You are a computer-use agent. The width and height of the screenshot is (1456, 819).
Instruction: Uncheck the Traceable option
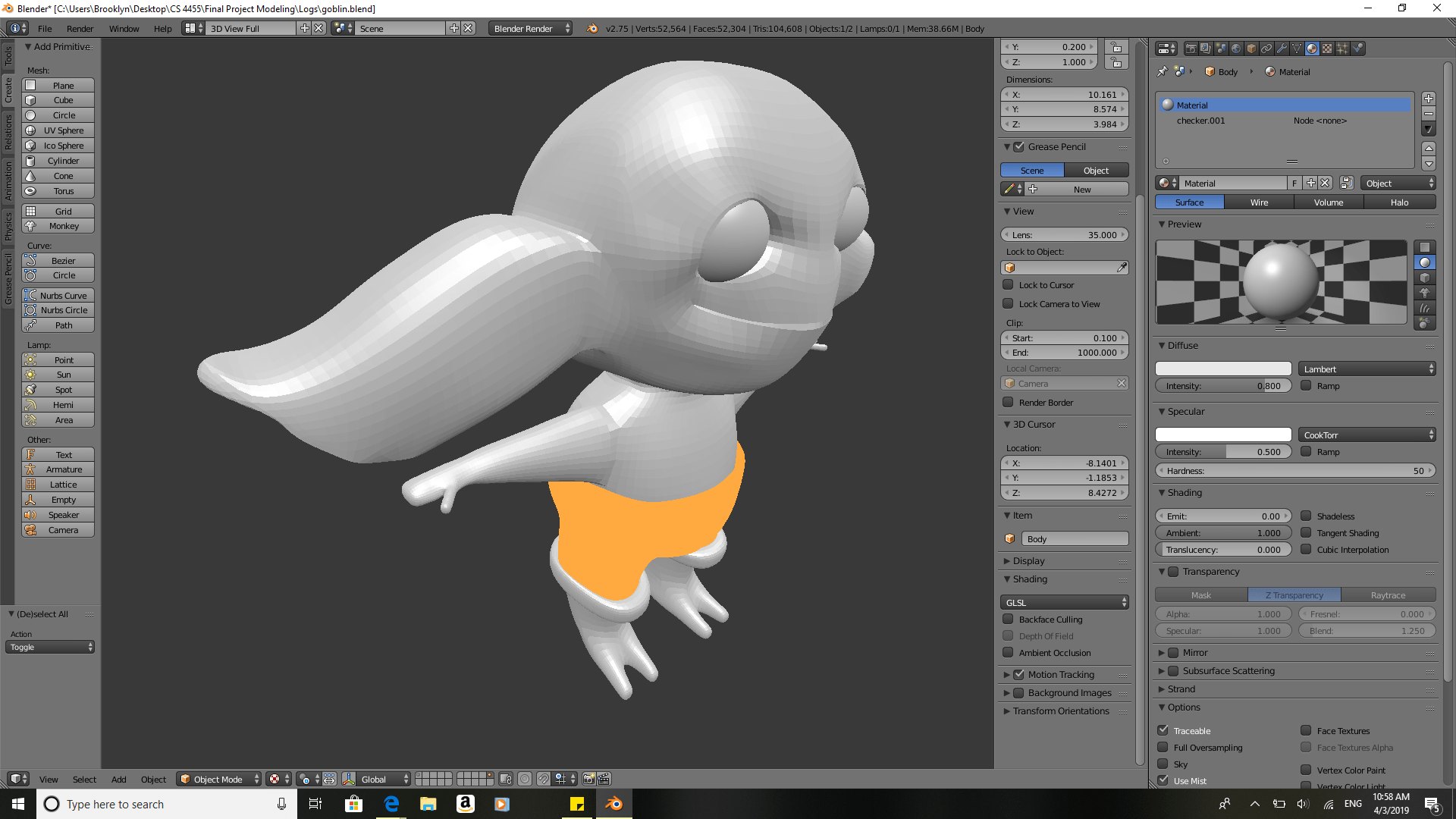pos(1163,731)
